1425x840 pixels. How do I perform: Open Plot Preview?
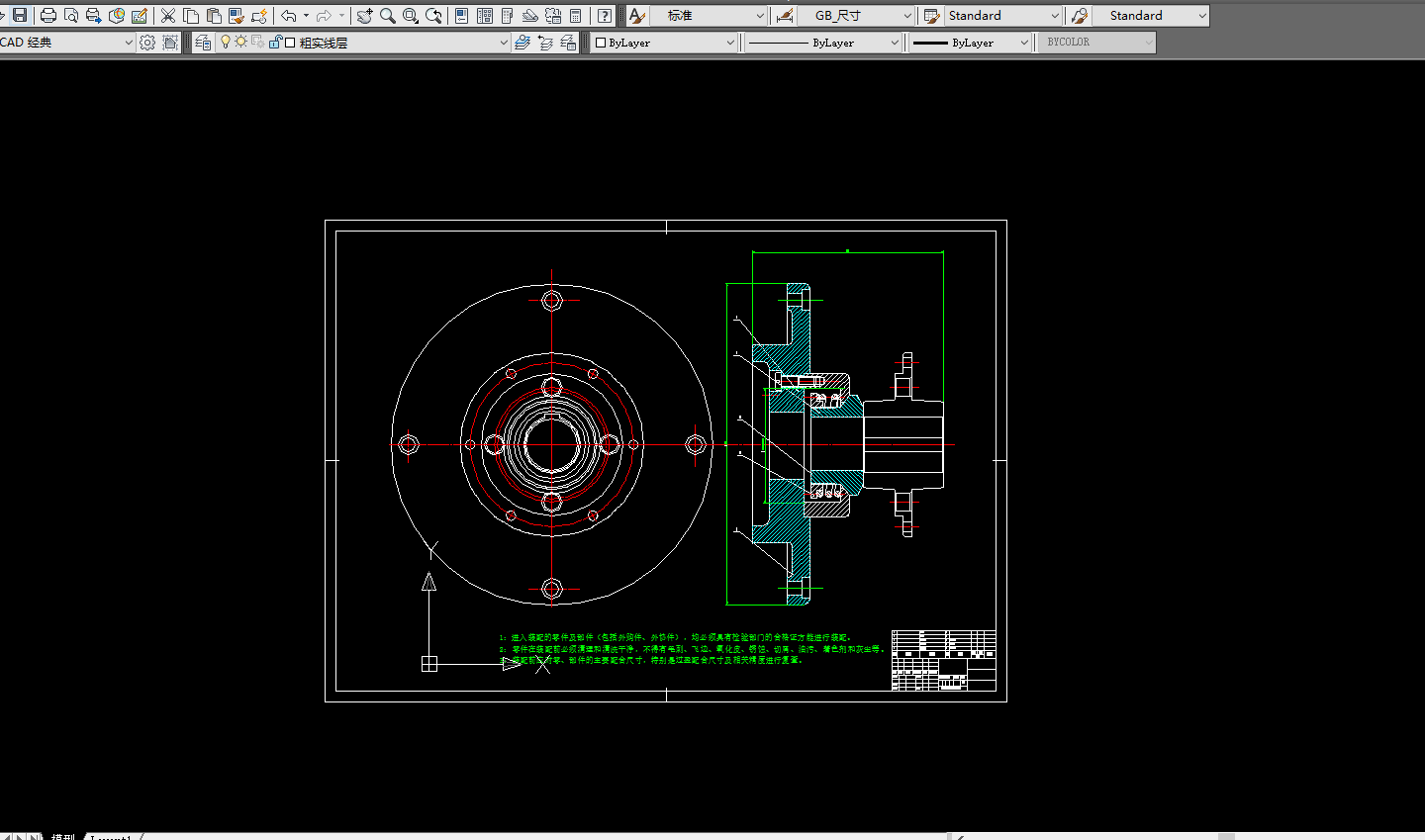click(x=71, y=16)
